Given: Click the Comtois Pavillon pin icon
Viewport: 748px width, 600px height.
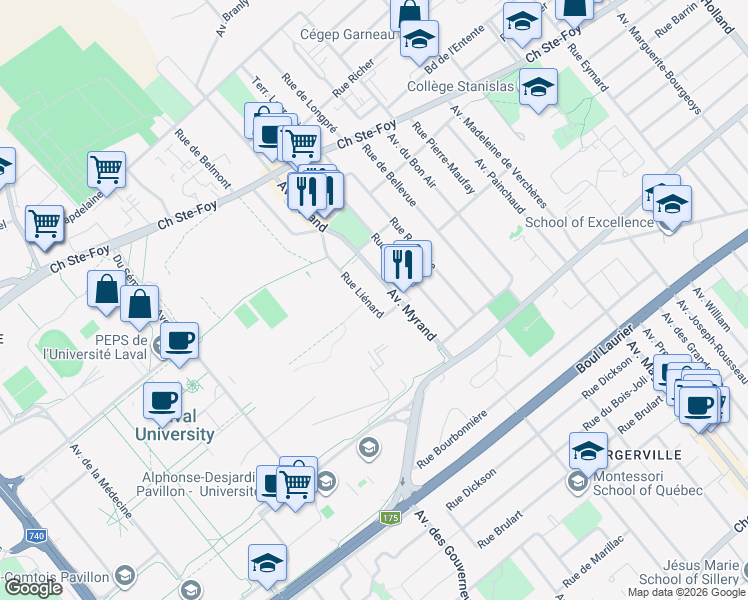Looking at the screenshot, I should coord(125,575).
